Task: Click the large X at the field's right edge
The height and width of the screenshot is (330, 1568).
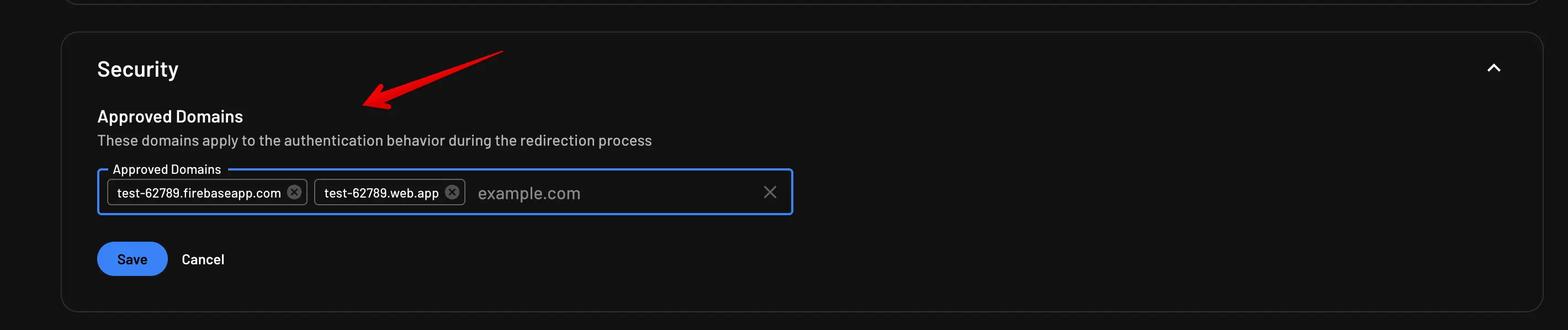Action: coord(770,192)
